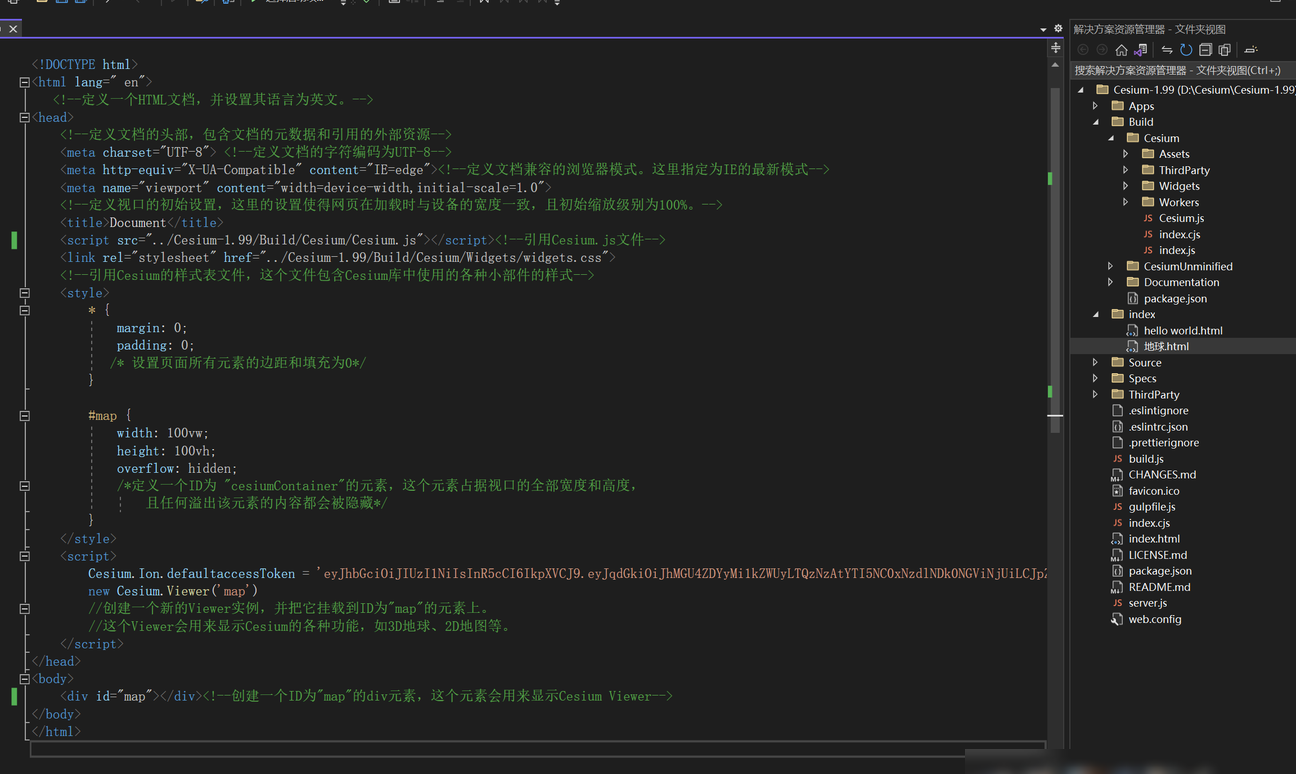Collapse the <style> block in the code editor

coord(24,293)
